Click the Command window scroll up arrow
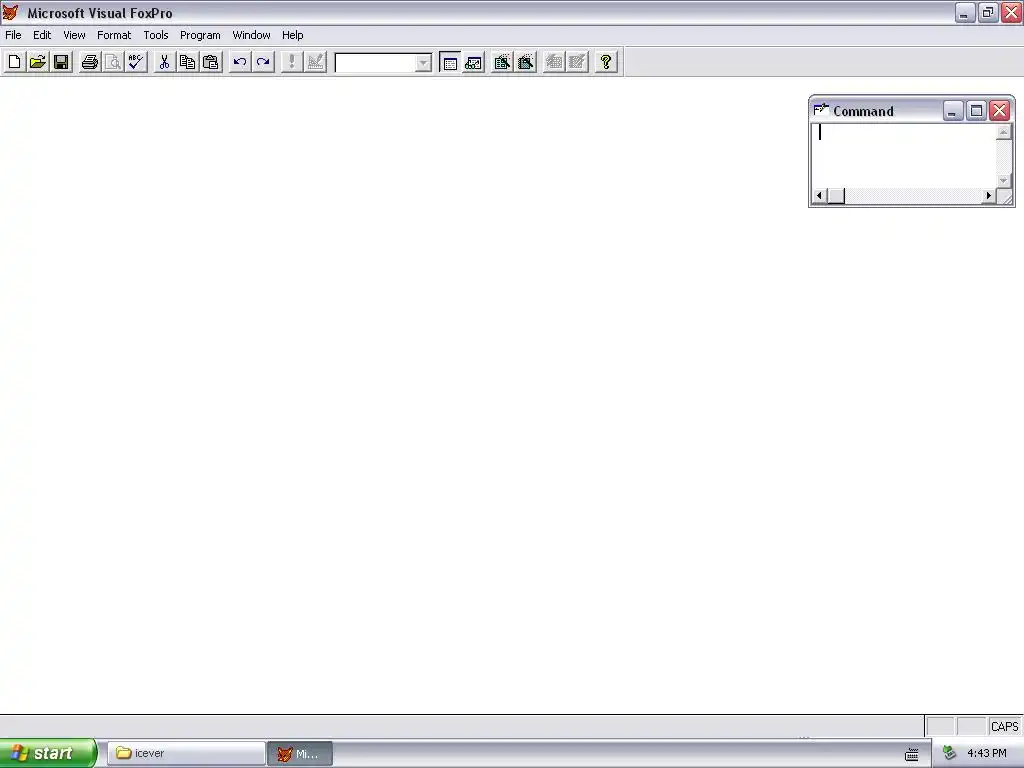Viewport: 1024px width, 768px height. click(1004, 132)
